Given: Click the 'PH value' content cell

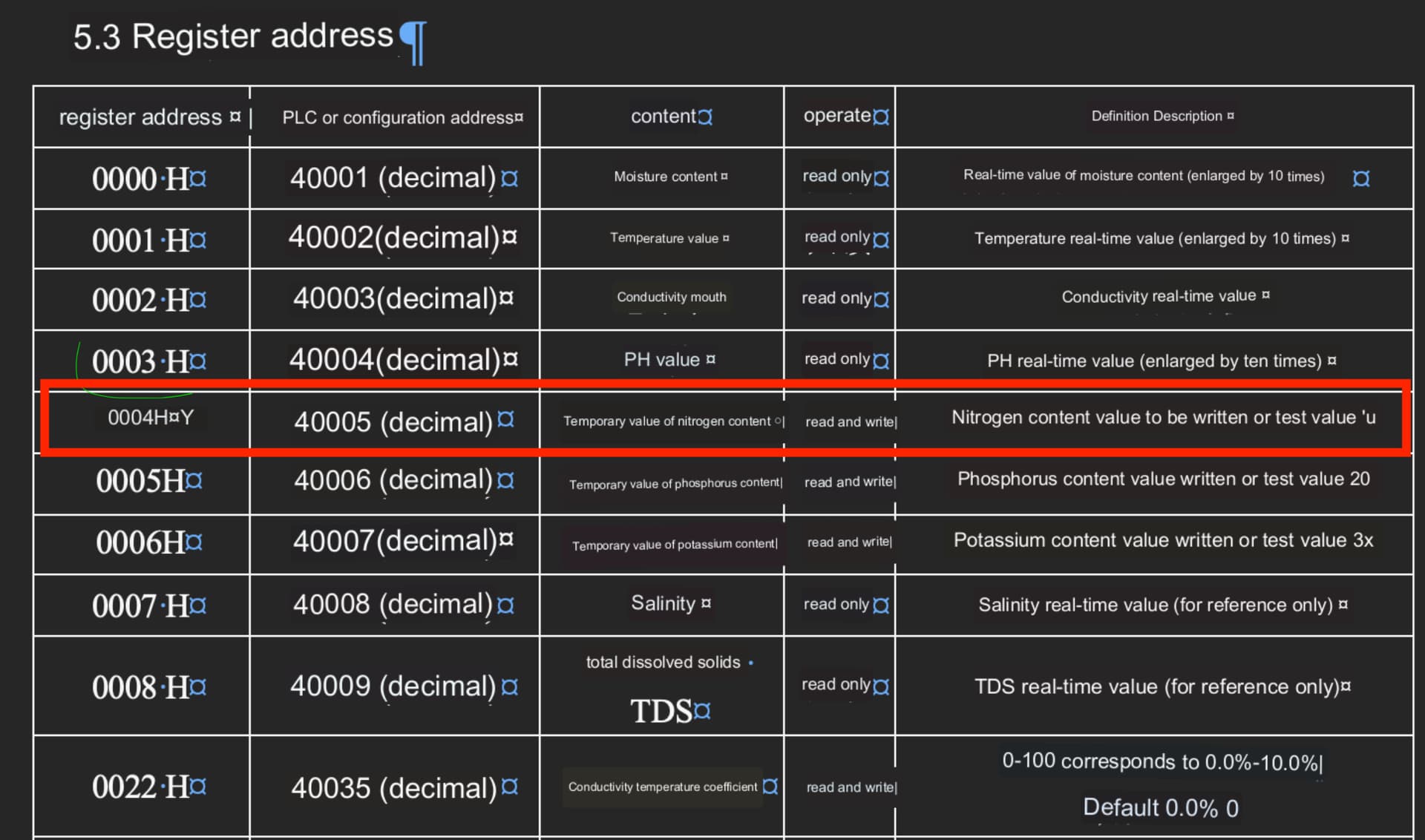Looking at the screenshot, I should (x=661, y=360).
